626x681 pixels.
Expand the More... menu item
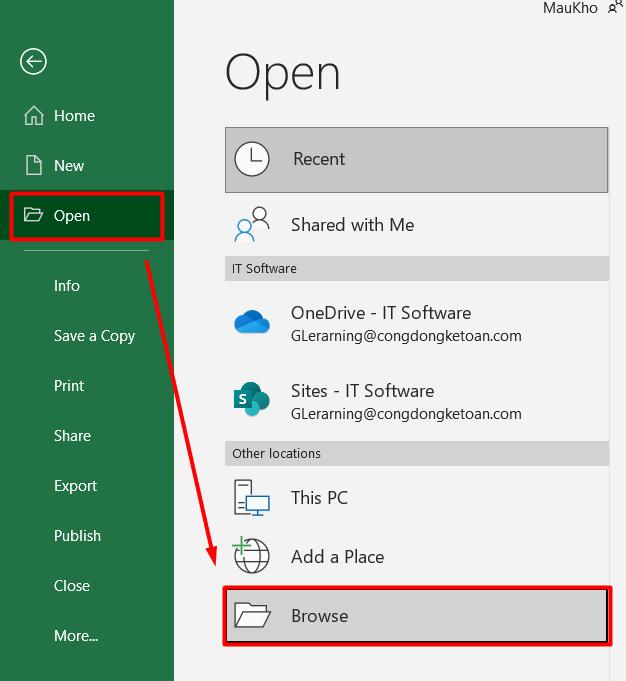(x=87, y=635)
